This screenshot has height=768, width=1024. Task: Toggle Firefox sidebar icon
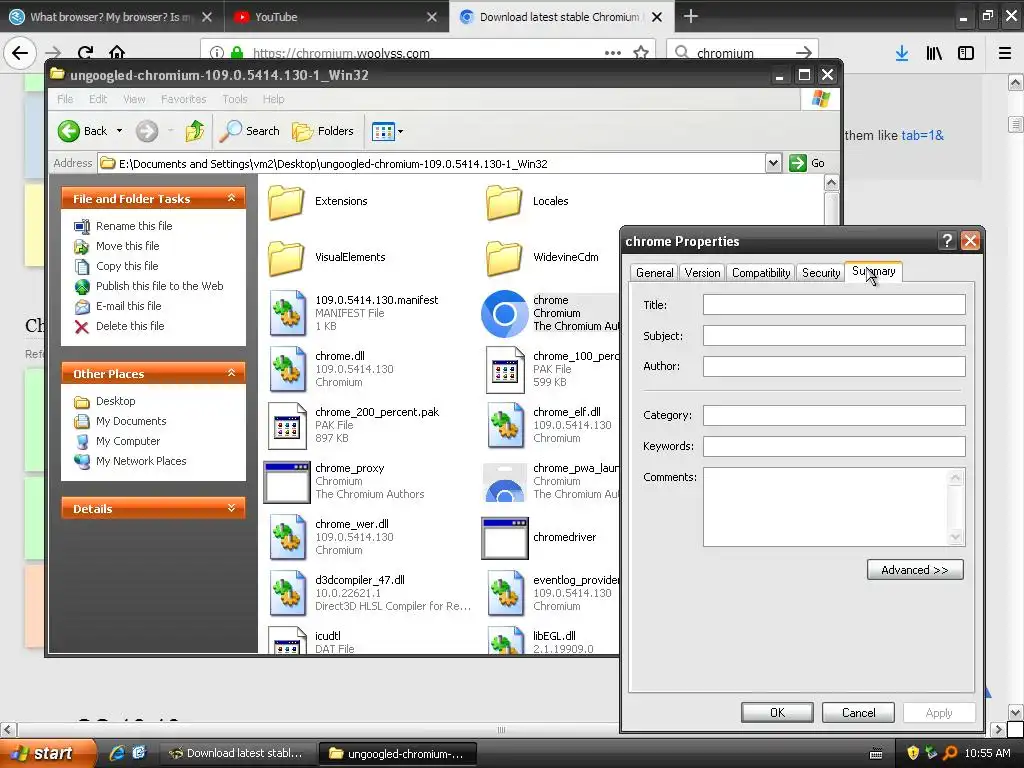click(x=966, y=53)
